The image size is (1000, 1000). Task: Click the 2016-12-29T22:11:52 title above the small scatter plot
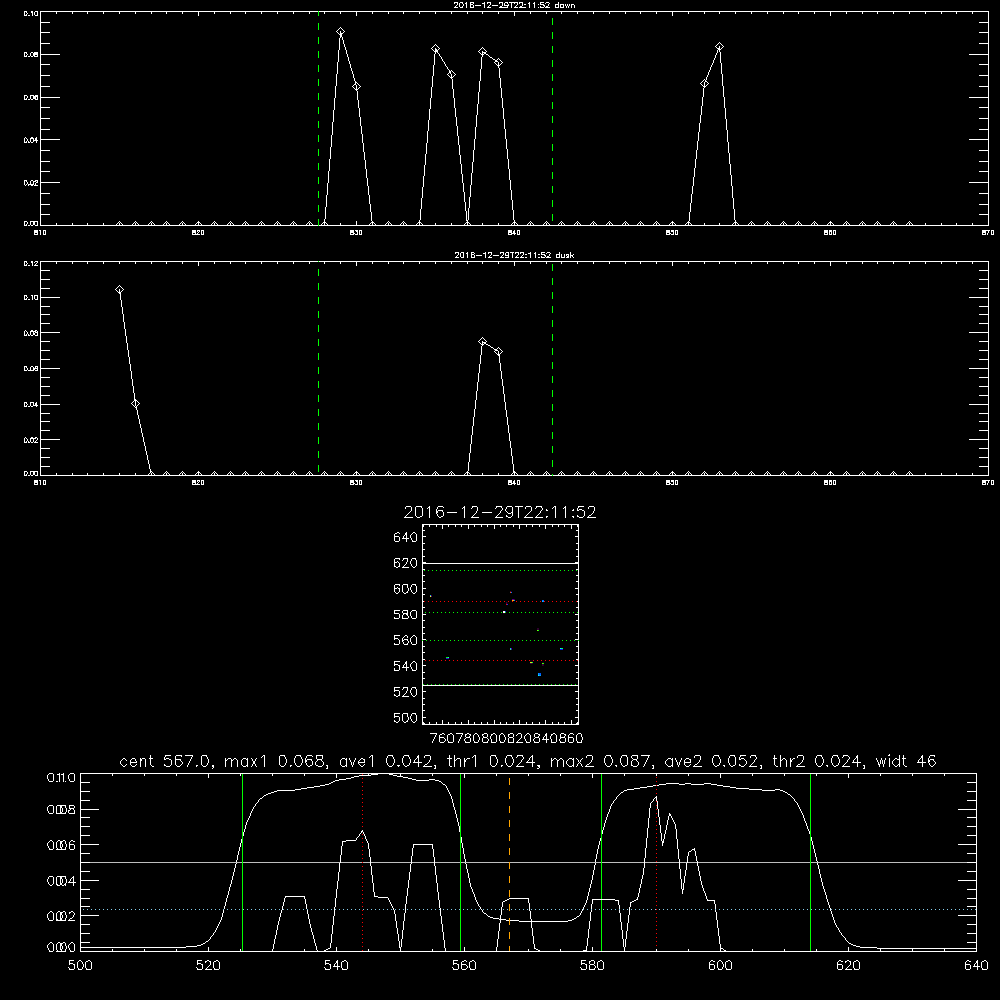click(x=500, y=512)
